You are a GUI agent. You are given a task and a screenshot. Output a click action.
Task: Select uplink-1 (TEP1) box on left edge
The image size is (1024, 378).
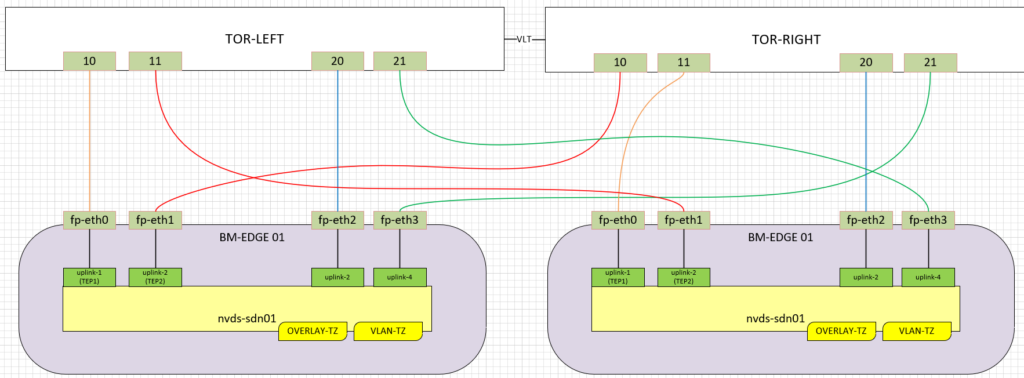pos(89,277)
